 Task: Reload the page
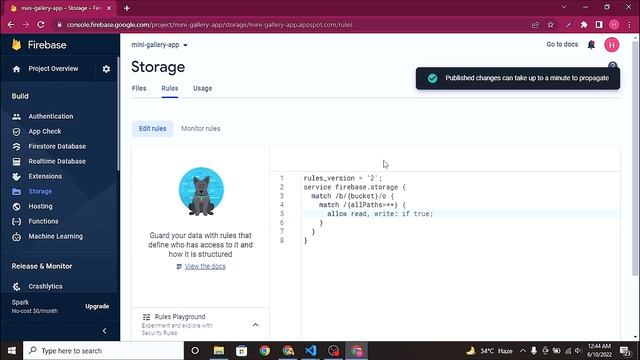41,25
